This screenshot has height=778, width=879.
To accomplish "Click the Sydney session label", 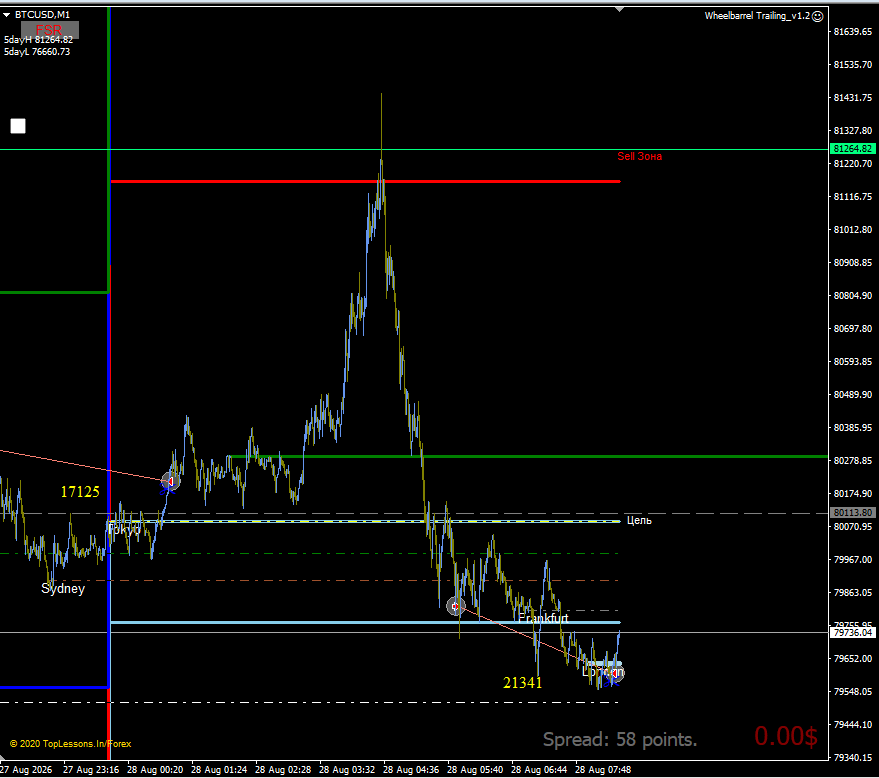I will pos(63,588).
